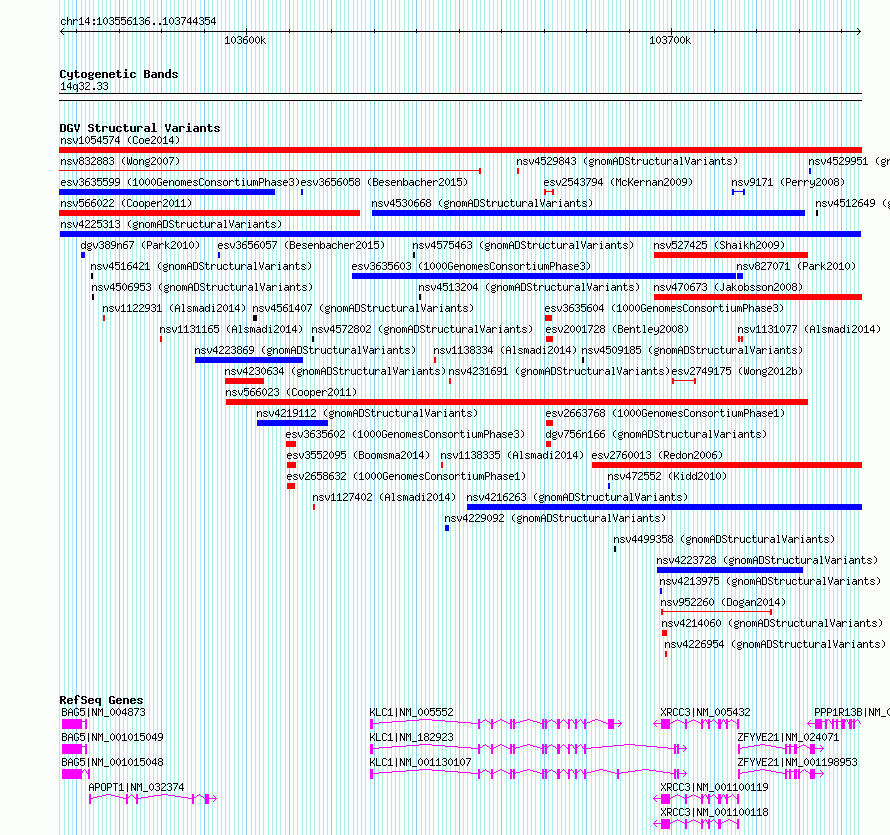
Task: Select nsv4572802 gnomAD variant label
Action: click(x=422, y=329)
